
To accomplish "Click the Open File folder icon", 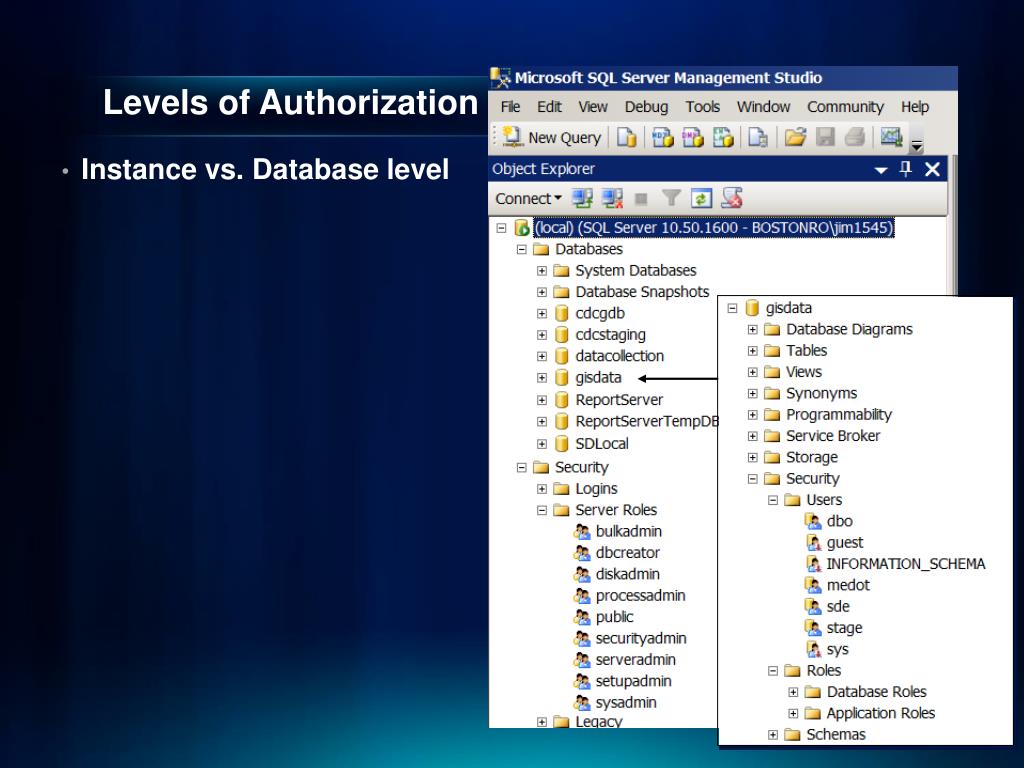I will pyautogui.click(x=795, y=137).
